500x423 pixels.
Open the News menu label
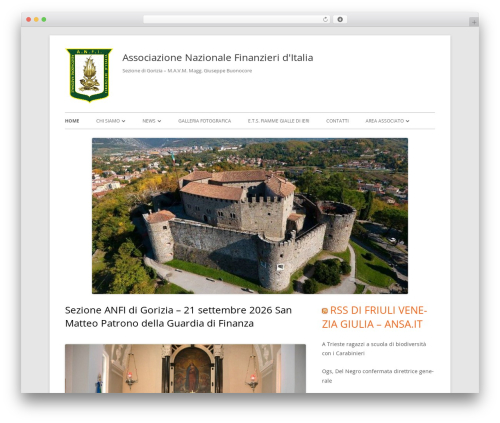(x=149, y=121)
